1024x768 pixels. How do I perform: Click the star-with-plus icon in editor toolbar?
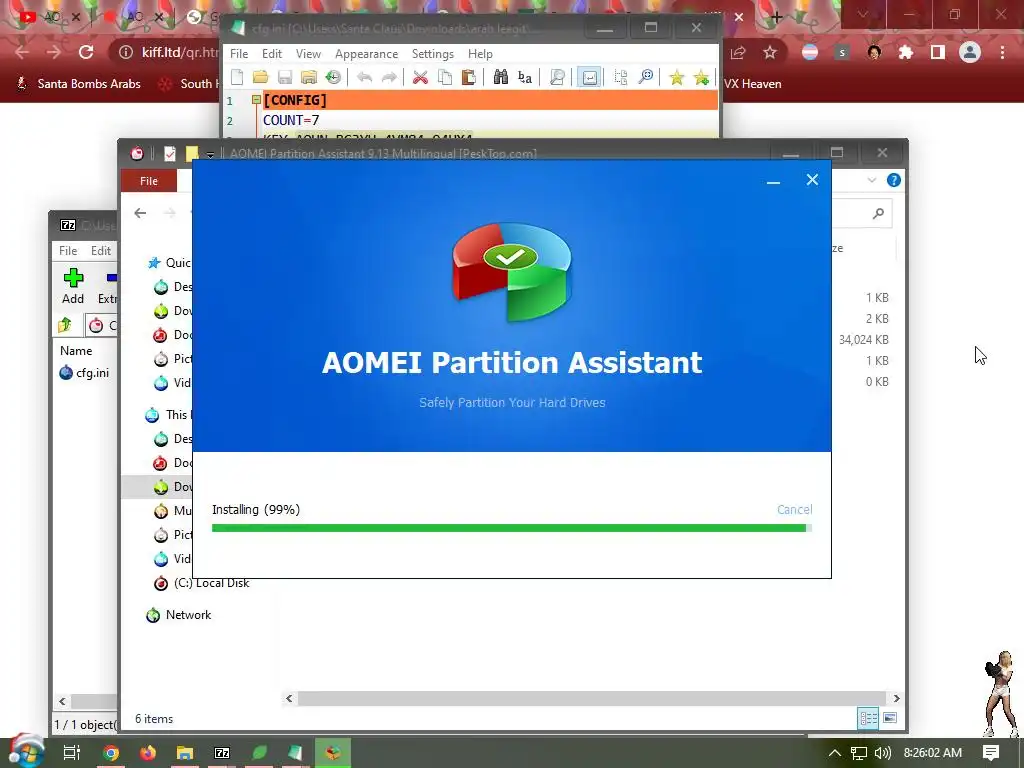[x=701, y=77]
